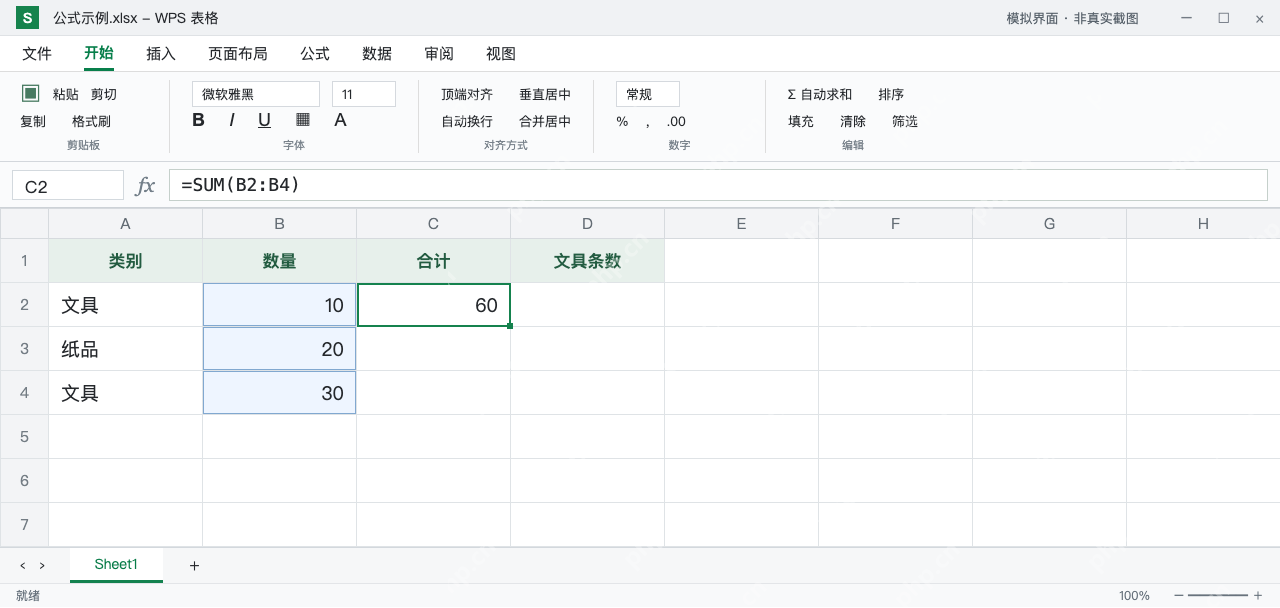The width and height of the screenshot is (1280, 608).
Task: Go to previous sheet with left arrow
Action: (23, 566)
